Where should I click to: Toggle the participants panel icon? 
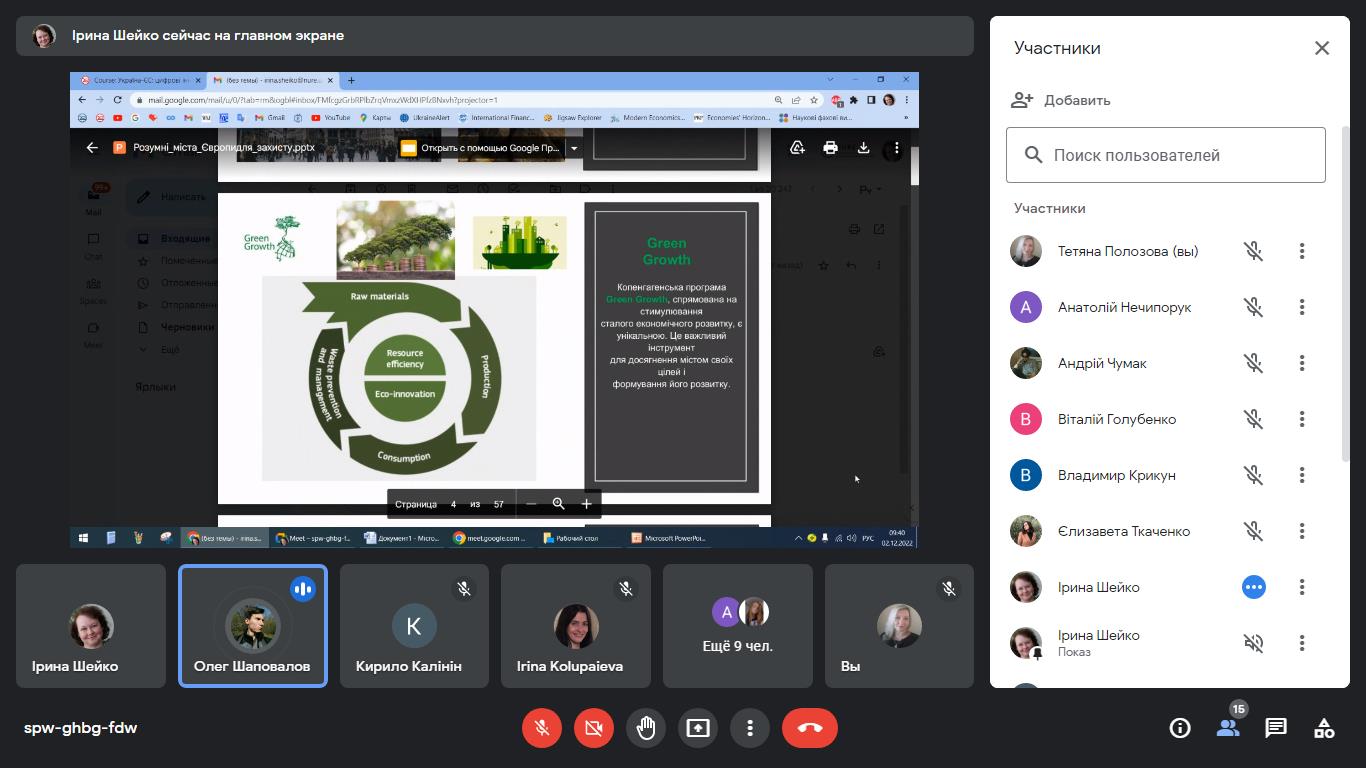1228,728
